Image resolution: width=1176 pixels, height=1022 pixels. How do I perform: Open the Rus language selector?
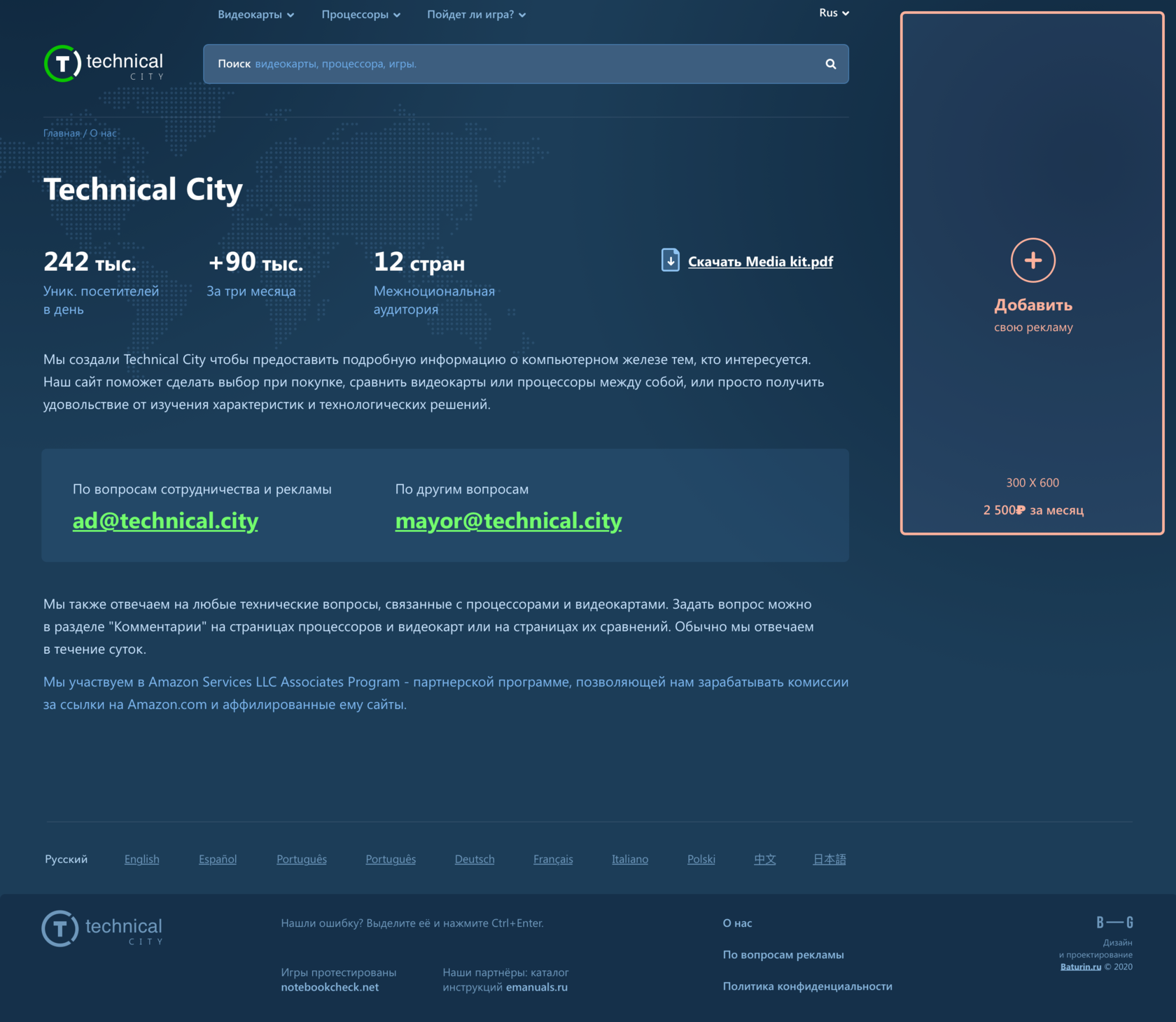(x=834, y=13)
